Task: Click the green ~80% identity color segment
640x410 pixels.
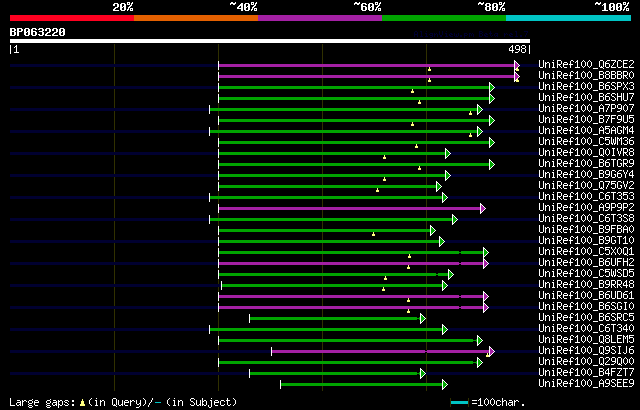Action: 444,18
